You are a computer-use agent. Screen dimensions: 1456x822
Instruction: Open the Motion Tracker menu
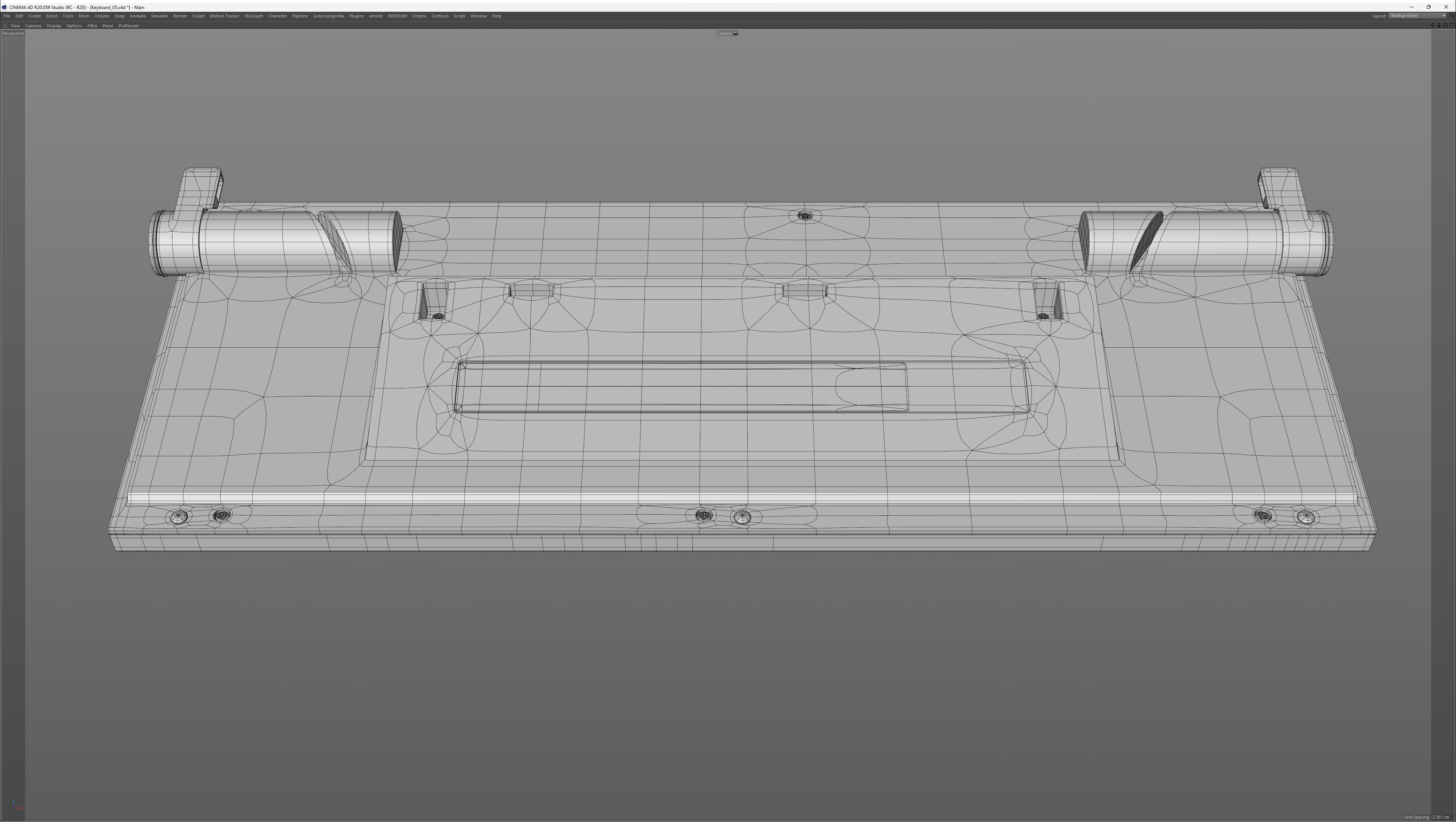coord(224,16)
